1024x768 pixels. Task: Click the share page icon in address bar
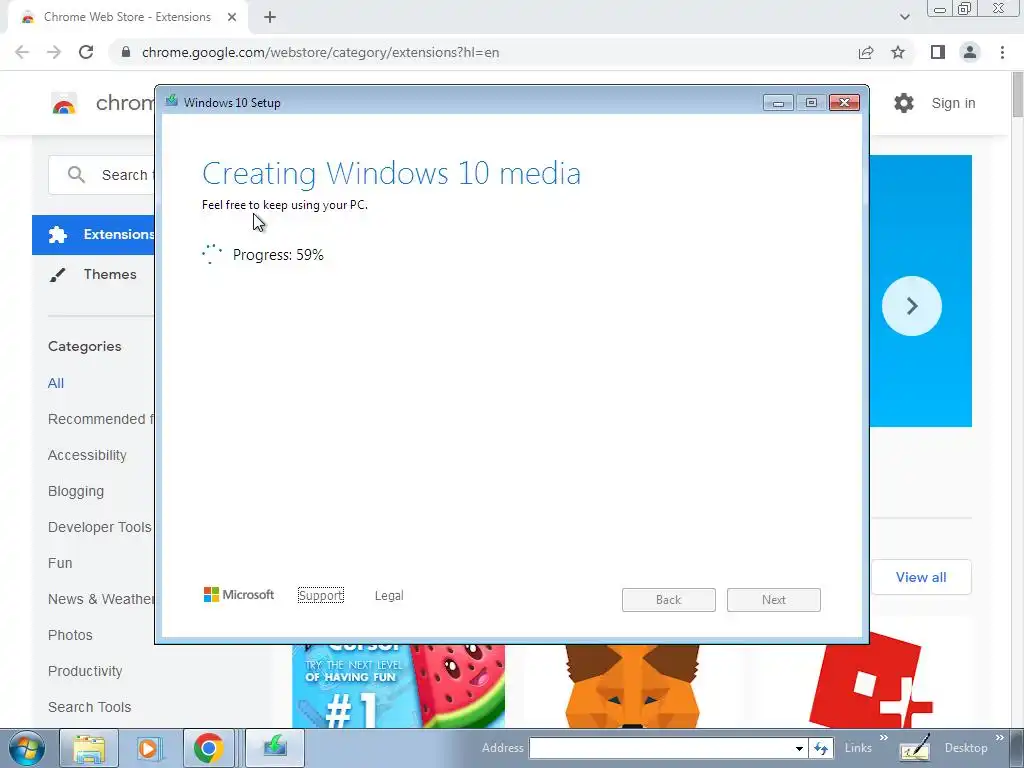pos(866,52)
